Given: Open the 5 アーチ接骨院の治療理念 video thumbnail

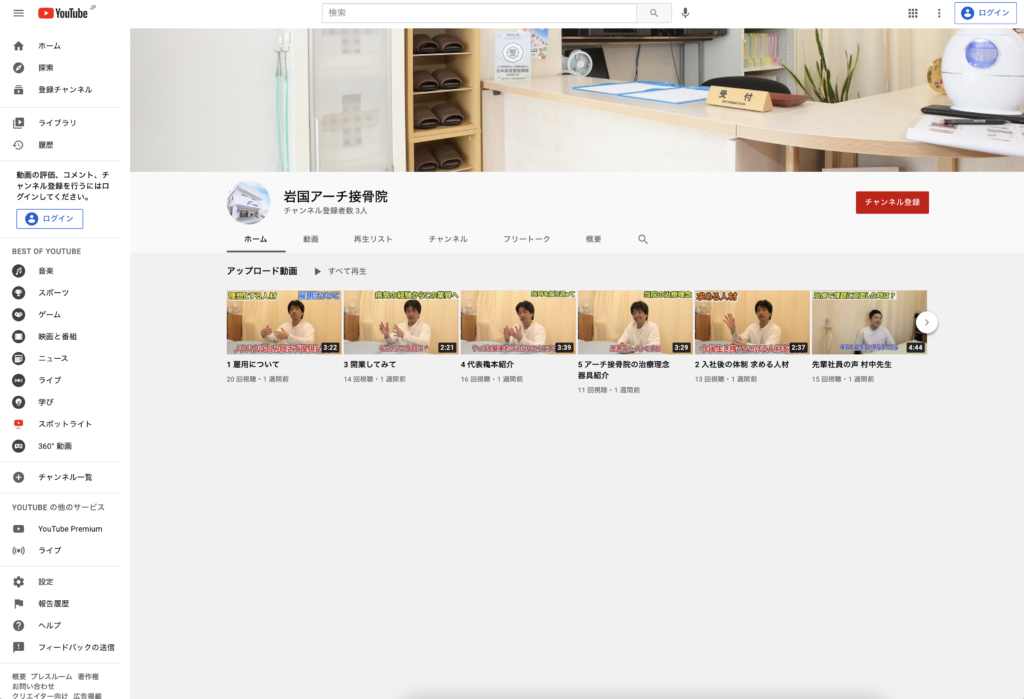Looking at the screenshot, I should click(635, 322).
